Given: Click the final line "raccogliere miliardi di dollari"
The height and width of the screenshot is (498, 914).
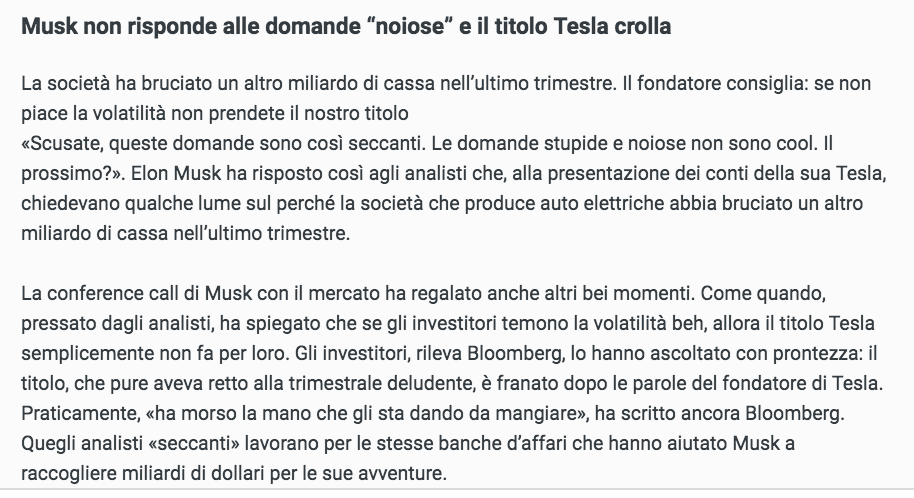Looking at the screenshot, I should coord(234,473).
